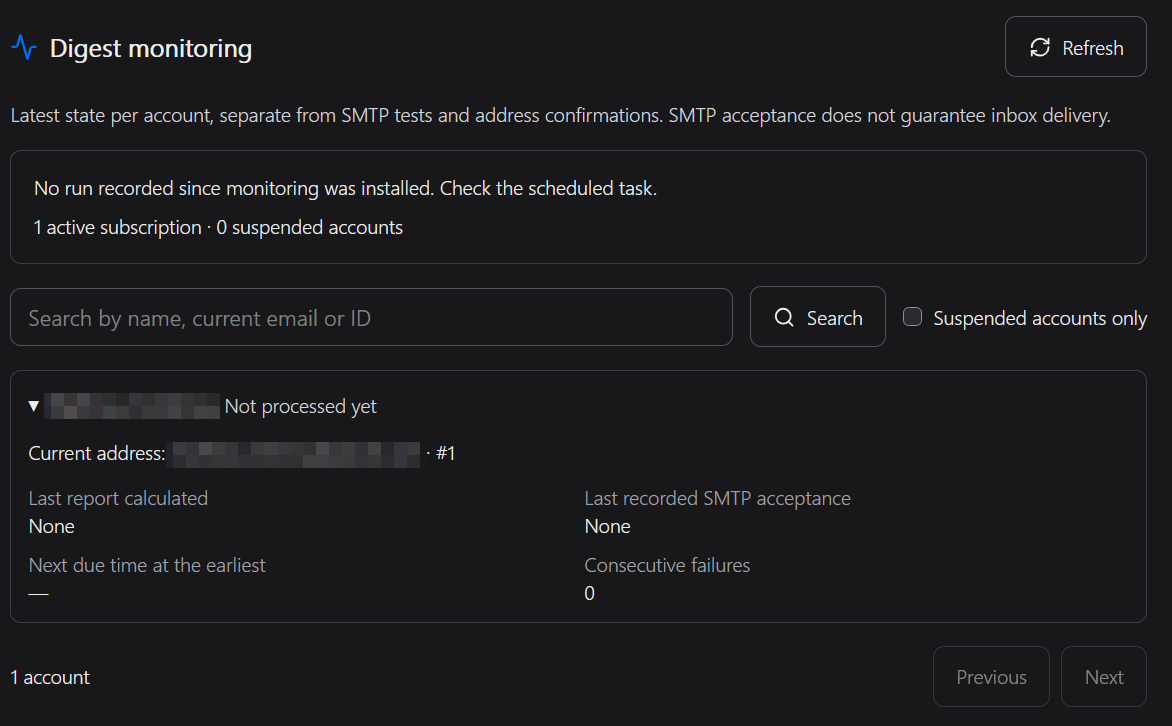Click the Digest monitoring pulse icon

pyautogui.click(x=24, y=48)
